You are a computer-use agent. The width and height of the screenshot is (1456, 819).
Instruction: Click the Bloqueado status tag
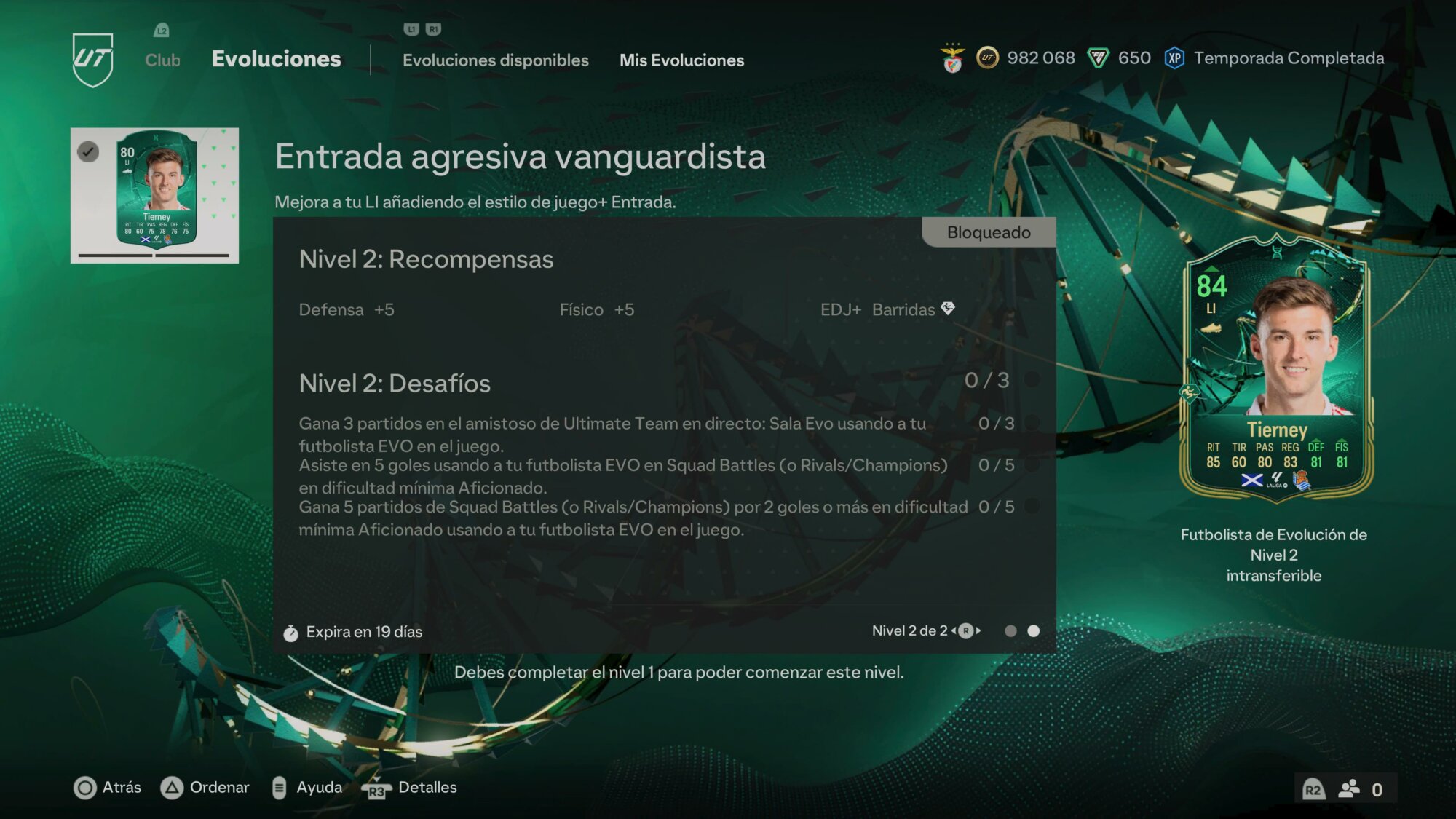[x=989, y=232]
